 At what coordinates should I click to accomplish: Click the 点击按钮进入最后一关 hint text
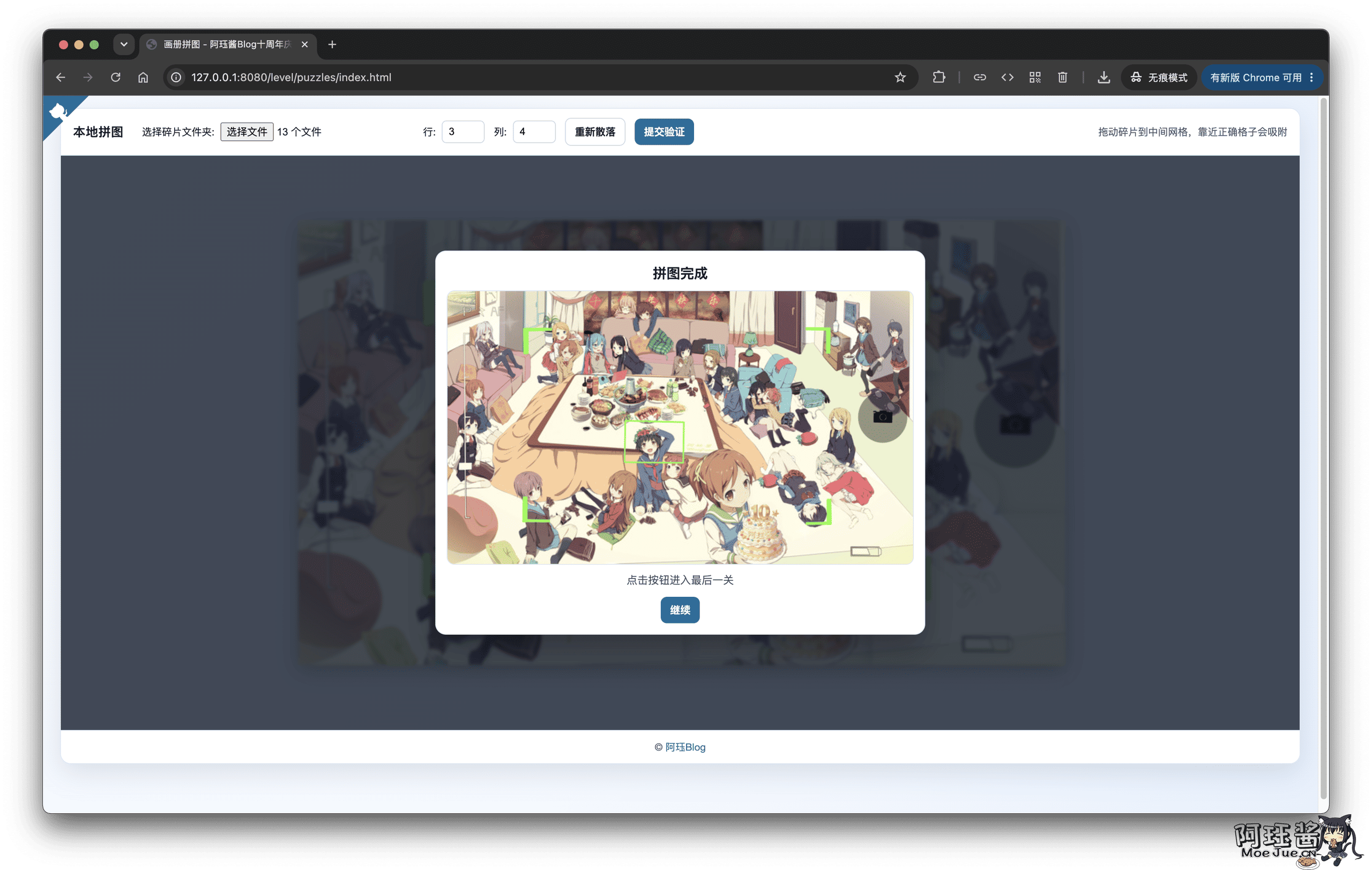point(680,580)
